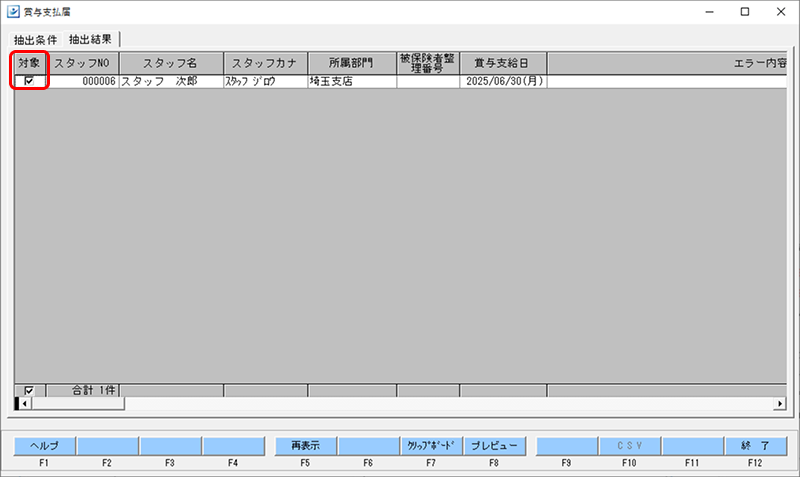800x477 pixels.
Task: Select the 埼玉支店 department cell
Action: 352,81
